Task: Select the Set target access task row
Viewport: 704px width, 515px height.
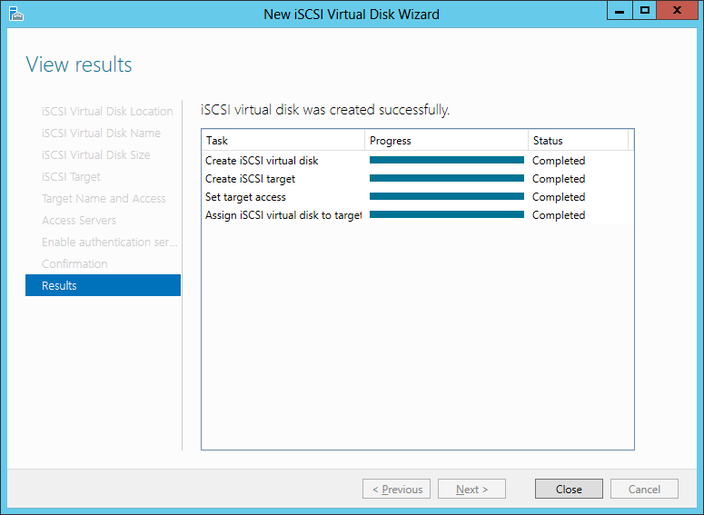Action: [246, 197]
